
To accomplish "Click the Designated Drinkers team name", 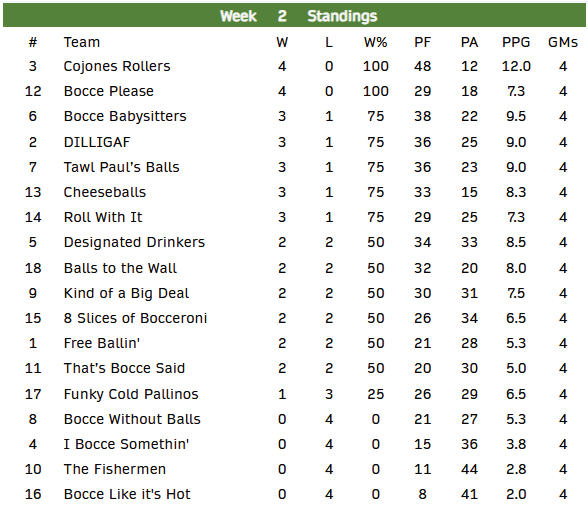I will point(134,242).
